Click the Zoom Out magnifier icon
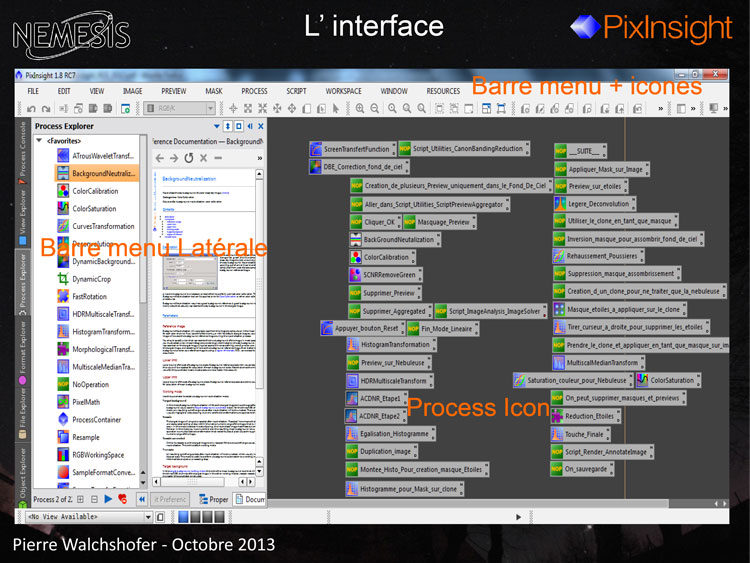The width and height of the screenshot is (750, 563). [374, 109]
